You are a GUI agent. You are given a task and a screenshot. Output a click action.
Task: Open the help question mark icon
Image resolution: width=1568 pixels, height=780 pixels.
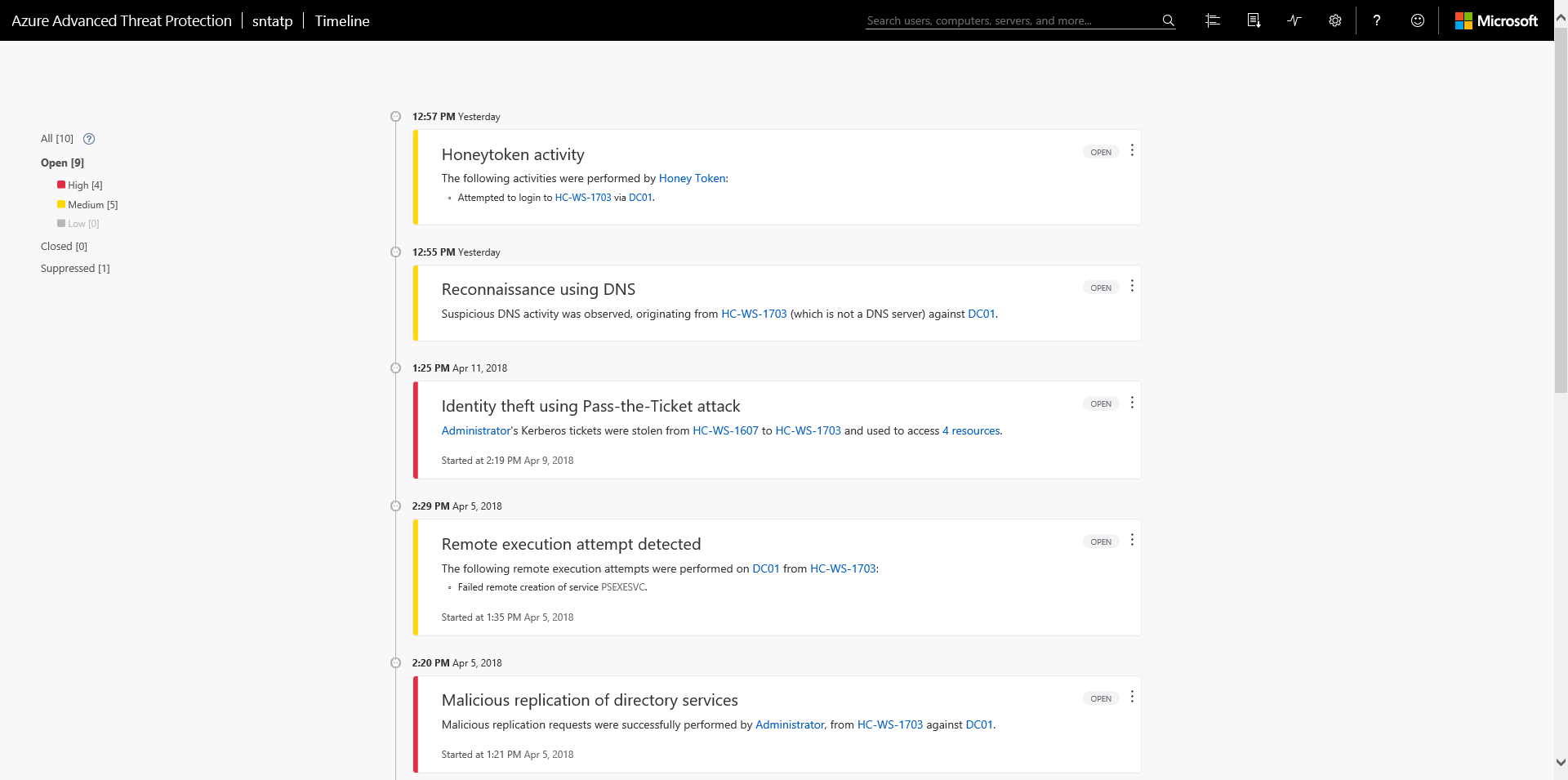tap(1377, 20)
